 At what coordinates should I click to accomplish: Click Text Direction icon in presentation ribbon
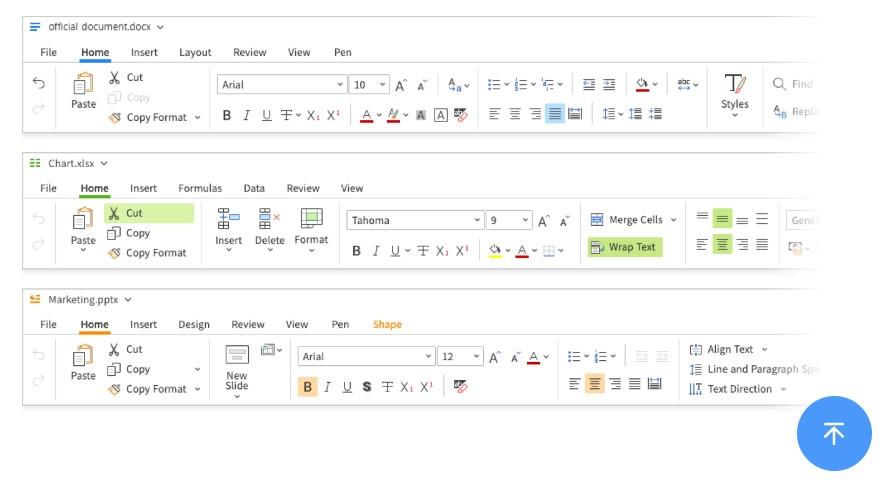695,389
